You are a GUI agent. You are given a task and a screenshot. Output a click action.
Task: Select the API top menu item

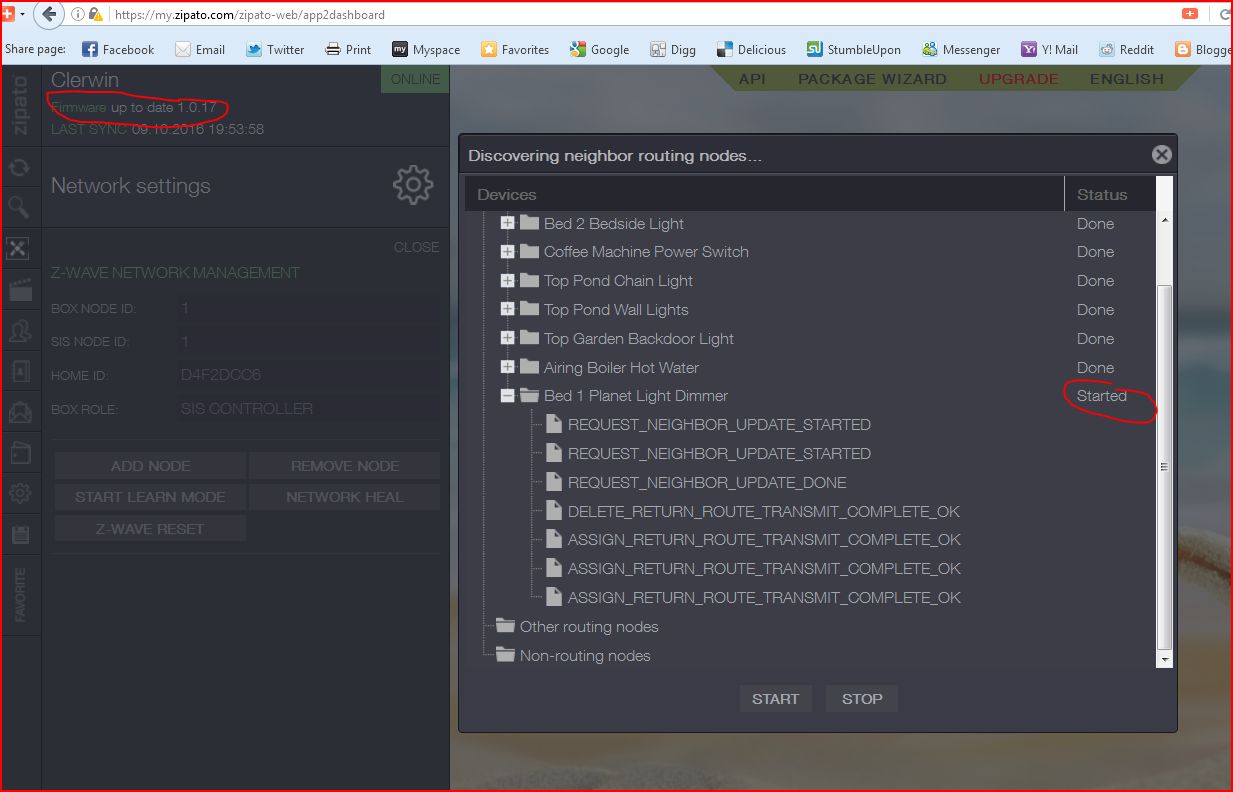pos(752,79)
